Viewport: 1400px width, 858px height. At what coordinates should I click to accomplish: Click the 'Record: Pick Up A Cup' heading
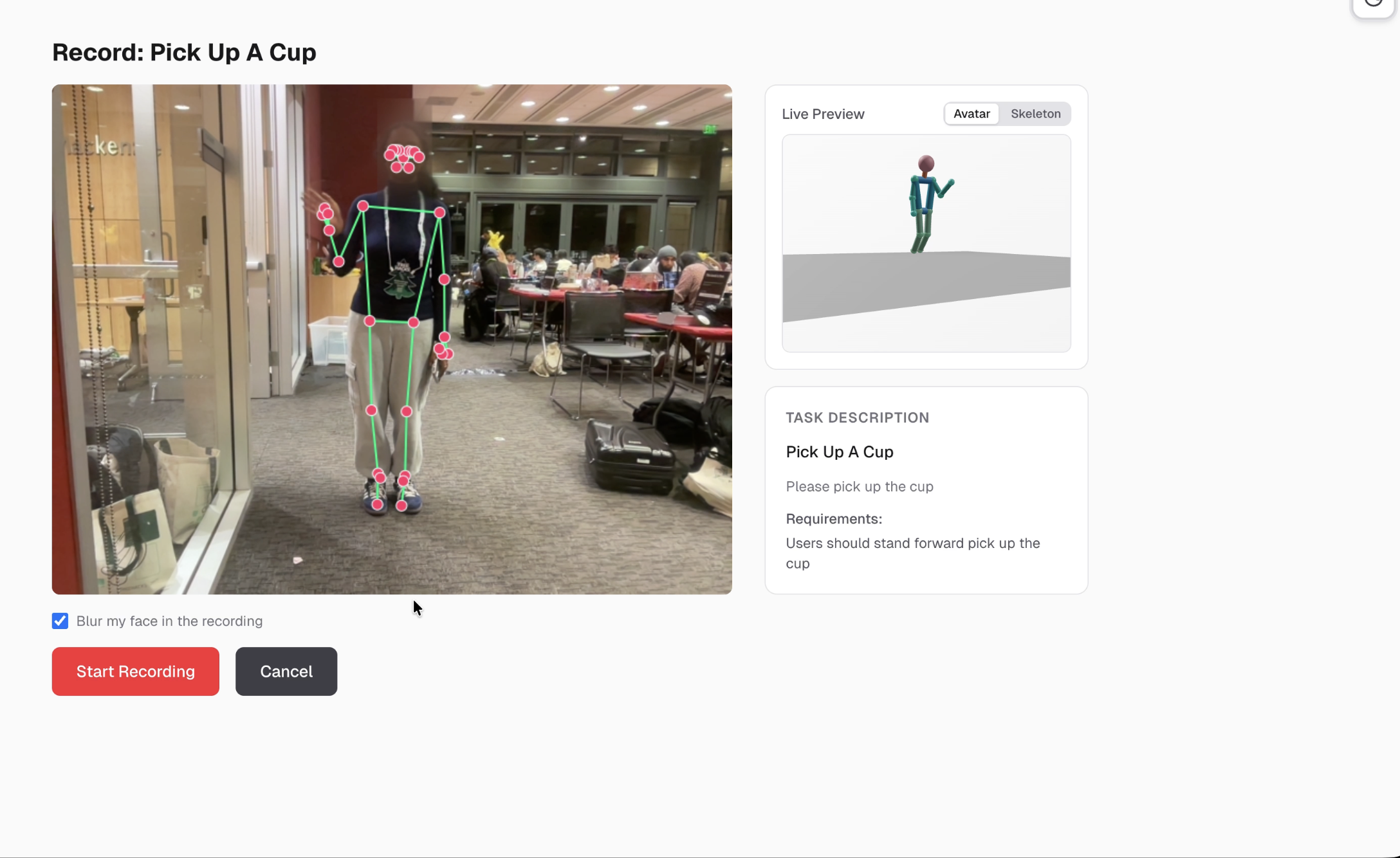pos(184,52)
